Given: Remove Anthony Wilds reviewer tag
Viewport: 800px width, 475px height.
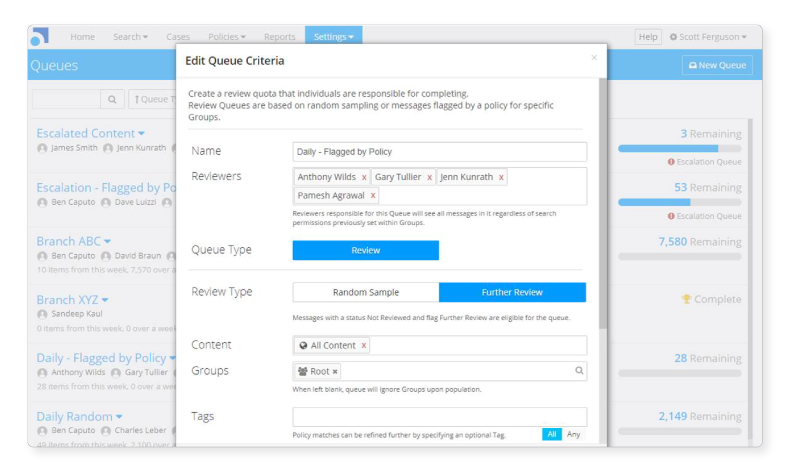Looking at the screenshot, I should [364, 178].
